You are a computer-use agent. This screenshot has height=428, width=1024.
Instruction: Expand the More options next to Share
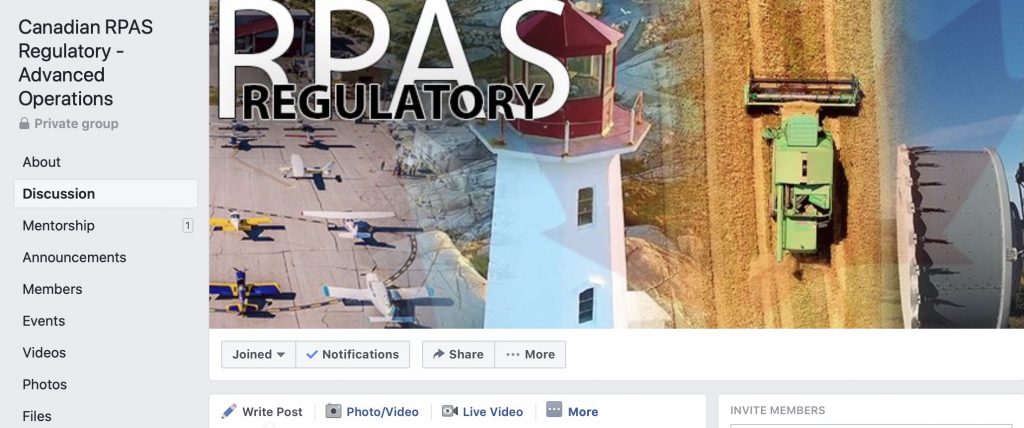tap(530, 354)
